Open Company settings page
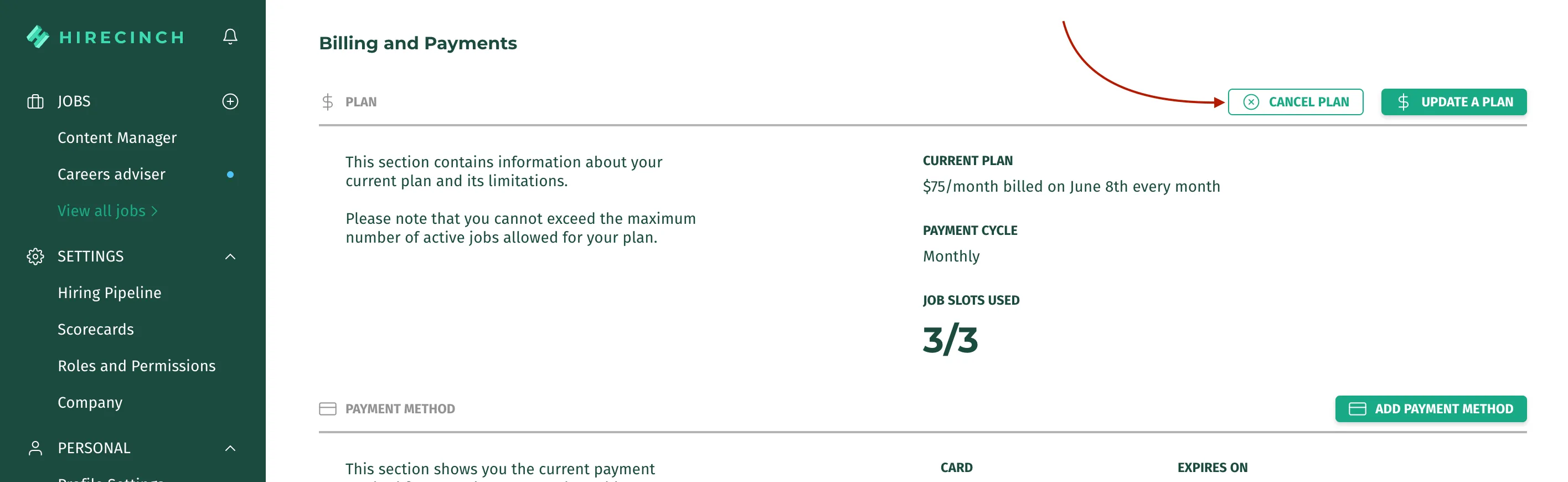 tap(90, 403)
